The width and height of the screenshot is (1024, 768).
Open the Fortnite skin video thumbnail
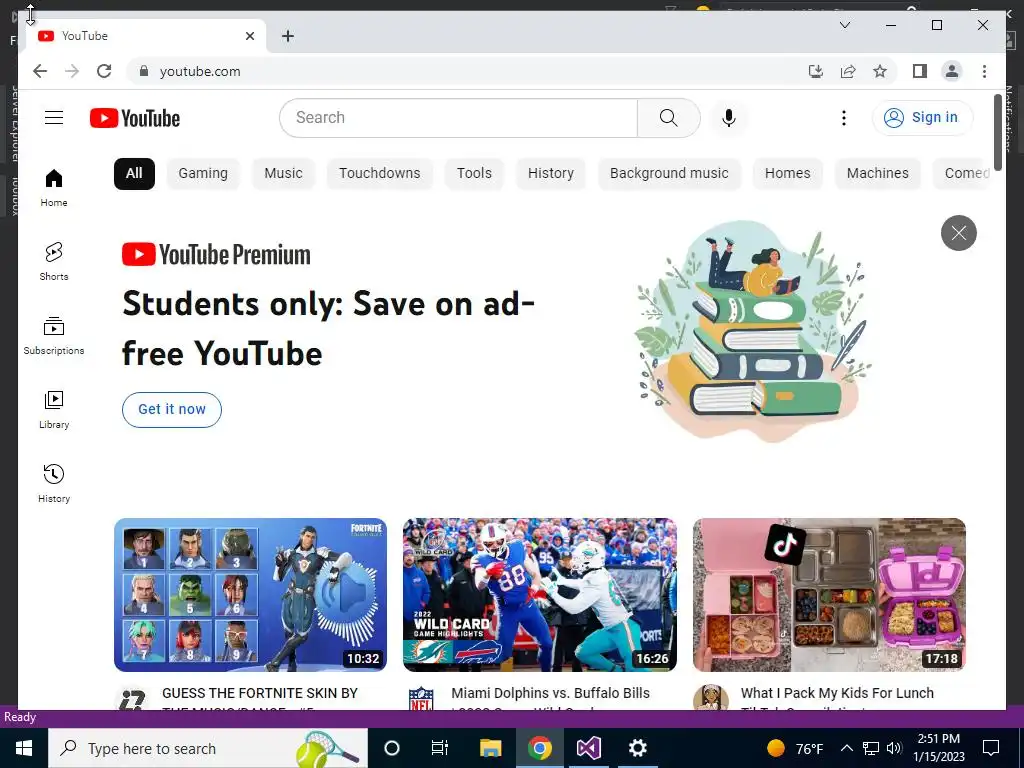coord(250,594)
